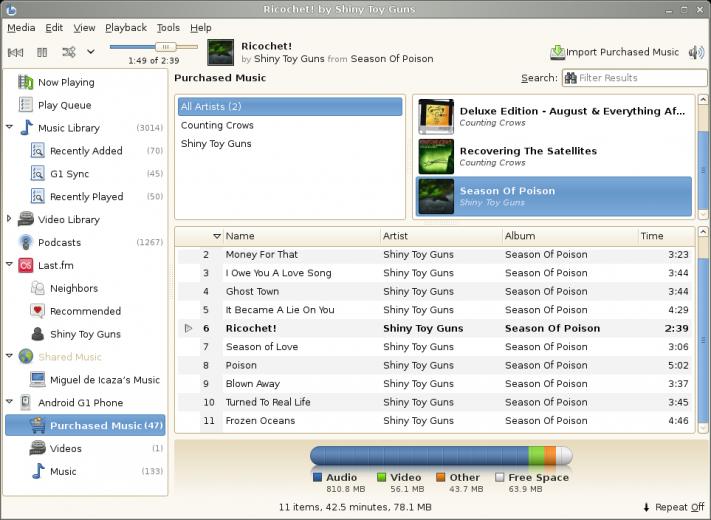Click the previous track button
This screenshot has width=711, height=520.
(x=15, y=52)
